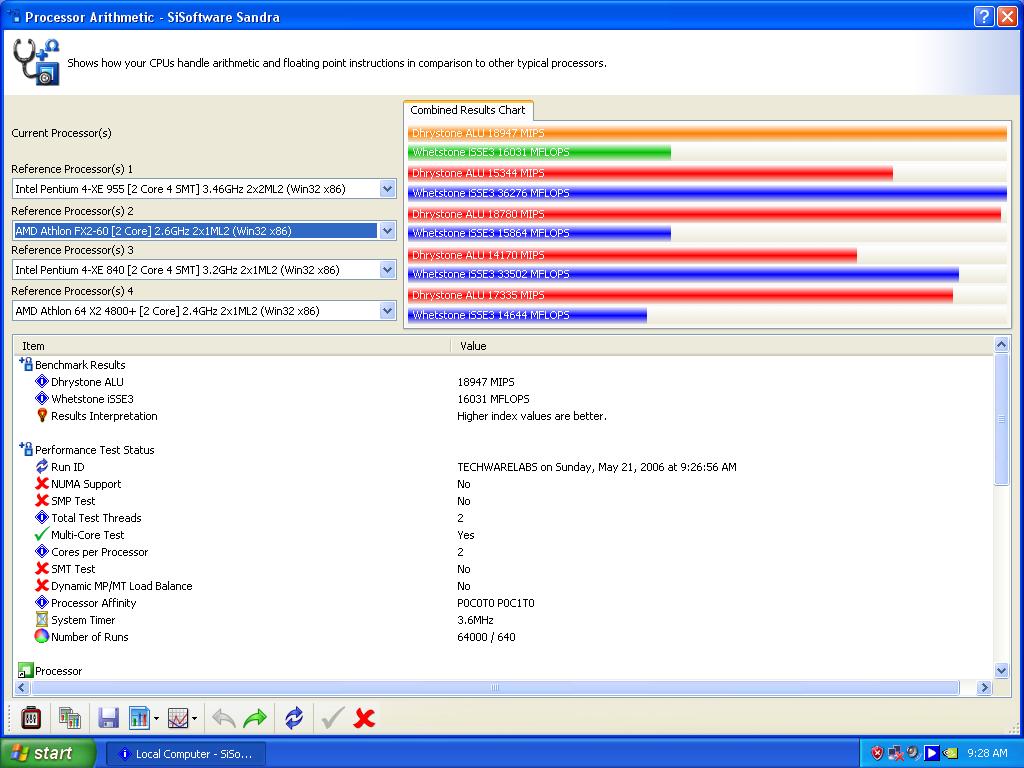Click the Number of Runs colored ball icon
The image size is (1024, 768).
(x=42, y=637)
